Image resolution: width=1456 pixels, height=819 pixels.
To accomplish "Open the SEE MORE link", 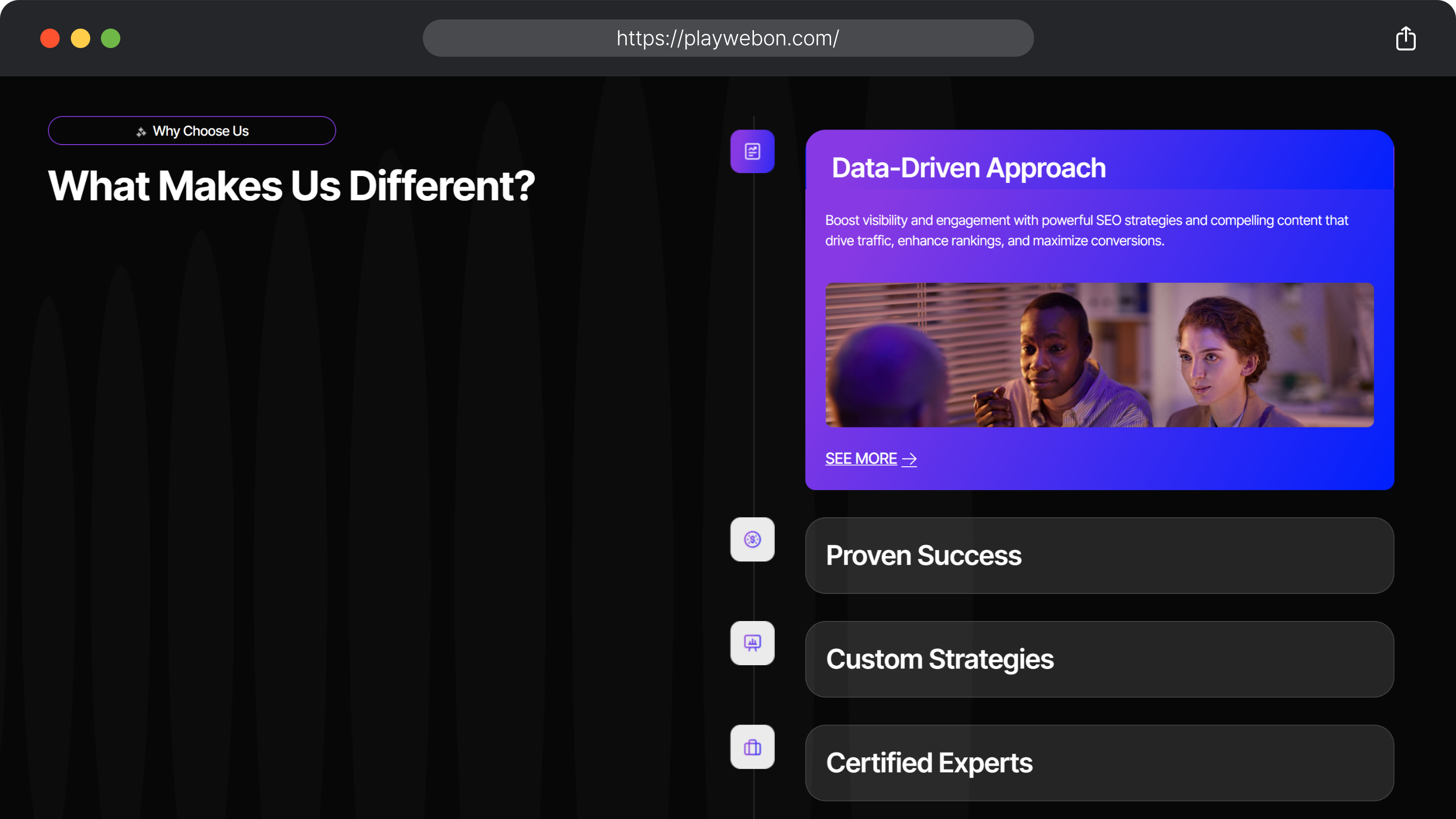I will [861, 459].
